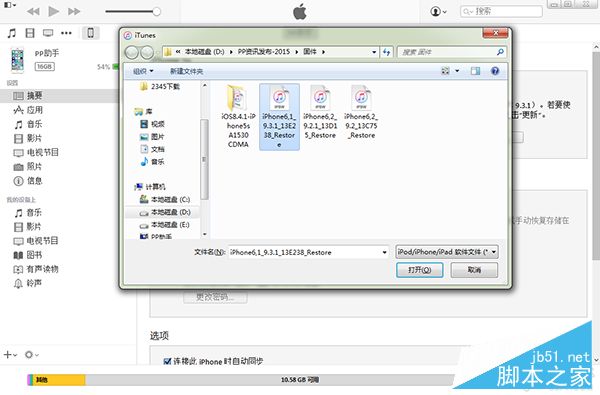Open the Movies library icon in iTunes toolbar
The height and width of the screenshot is (395, 600).
[30, 33]
